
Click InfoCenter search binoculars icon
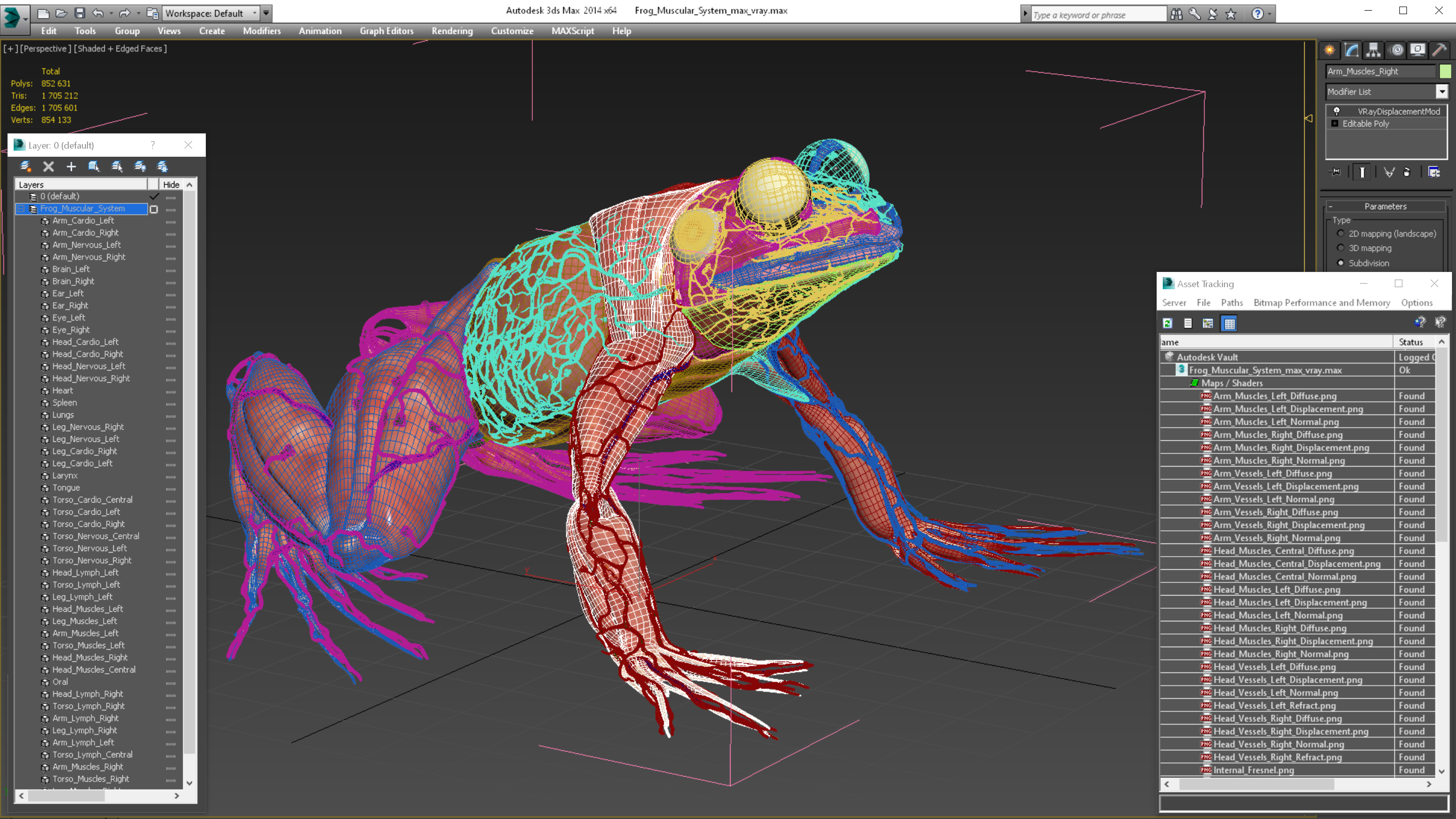click(1176, 14)
